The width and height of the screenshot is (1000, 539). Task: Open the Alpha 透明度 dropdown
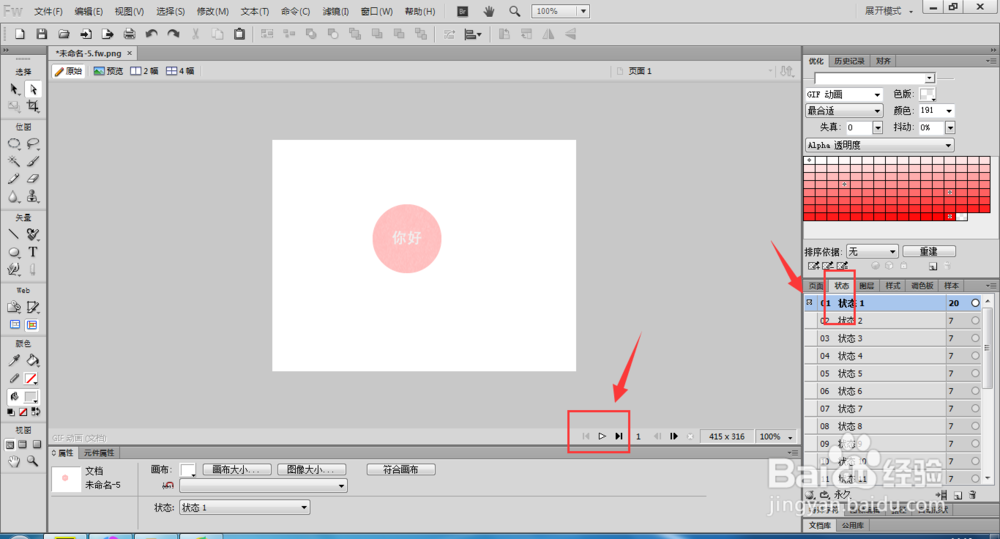pos(879,145)
